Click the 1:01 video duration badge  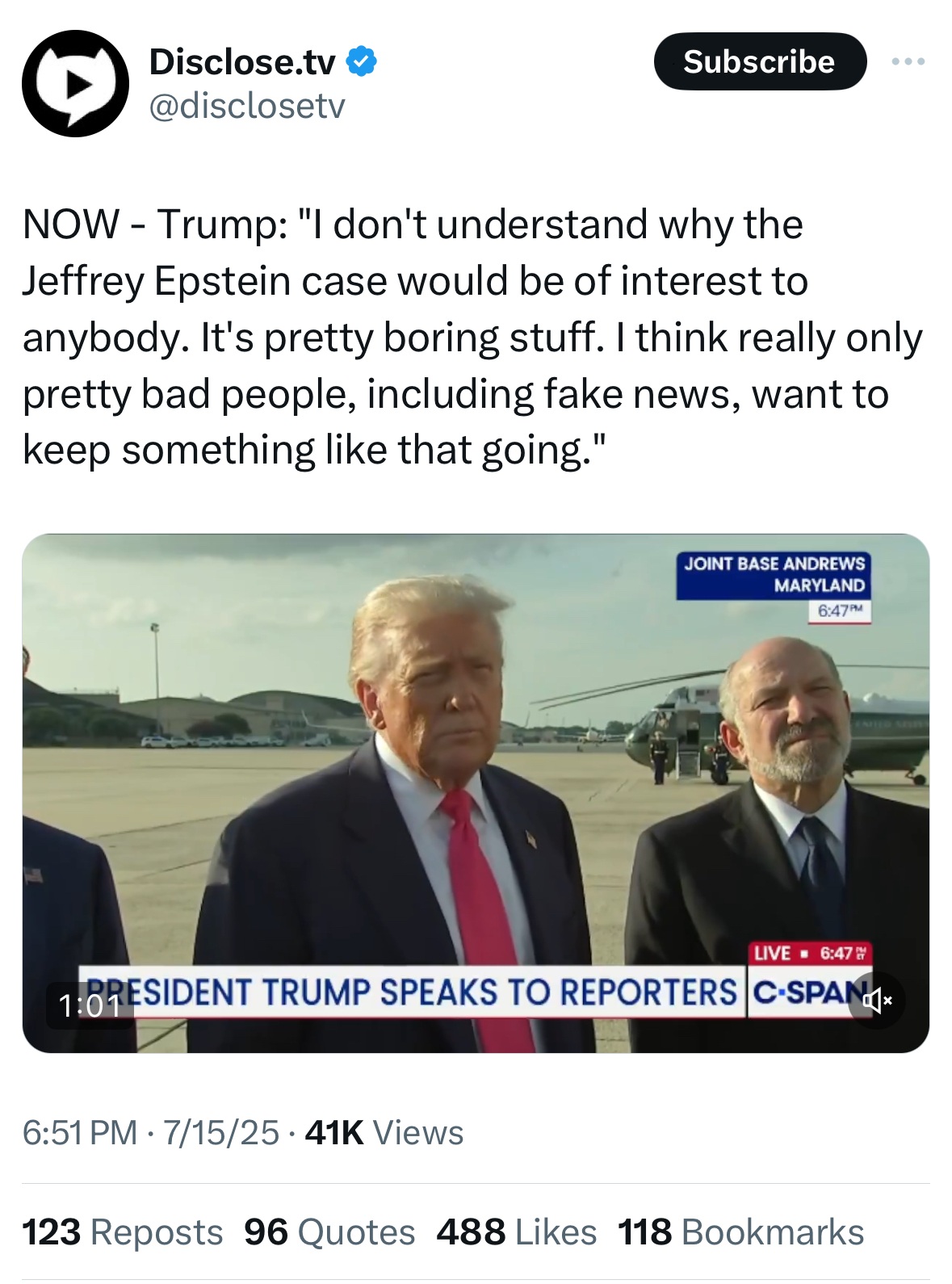tap(90, 1005)
